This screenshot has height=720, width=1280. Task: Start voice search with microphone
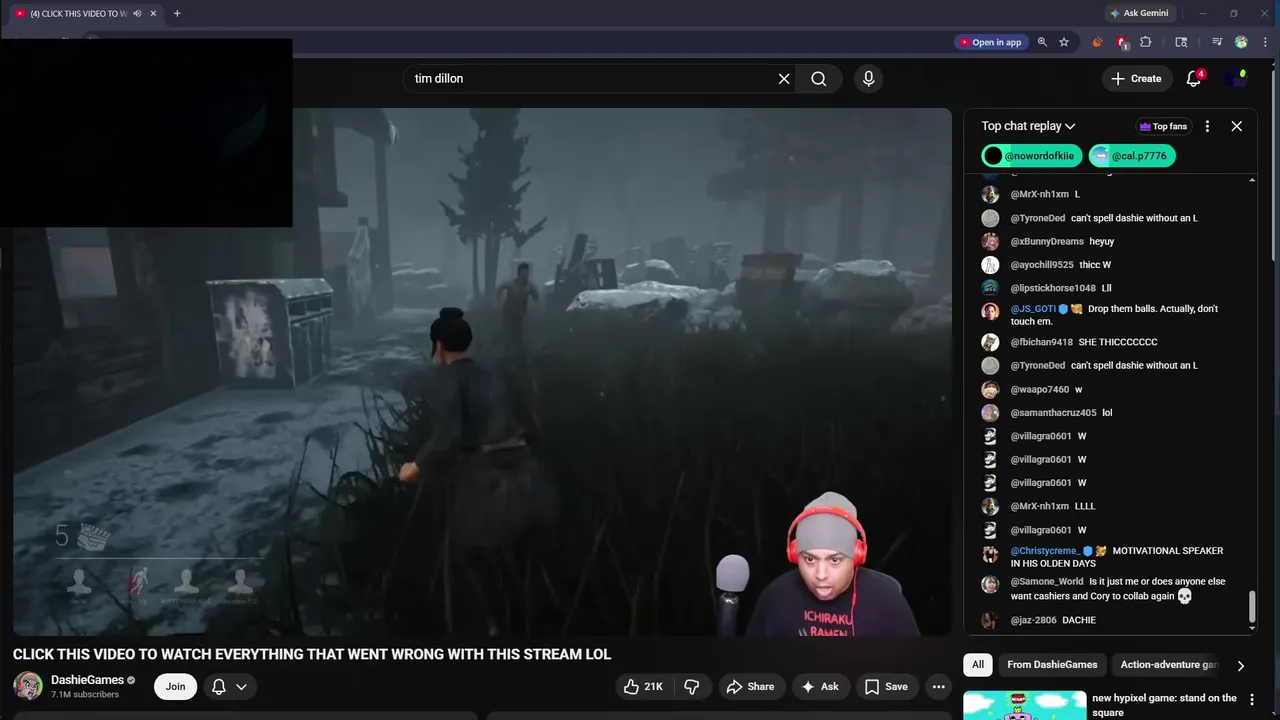pyautogui.click(x=868, y=79)
